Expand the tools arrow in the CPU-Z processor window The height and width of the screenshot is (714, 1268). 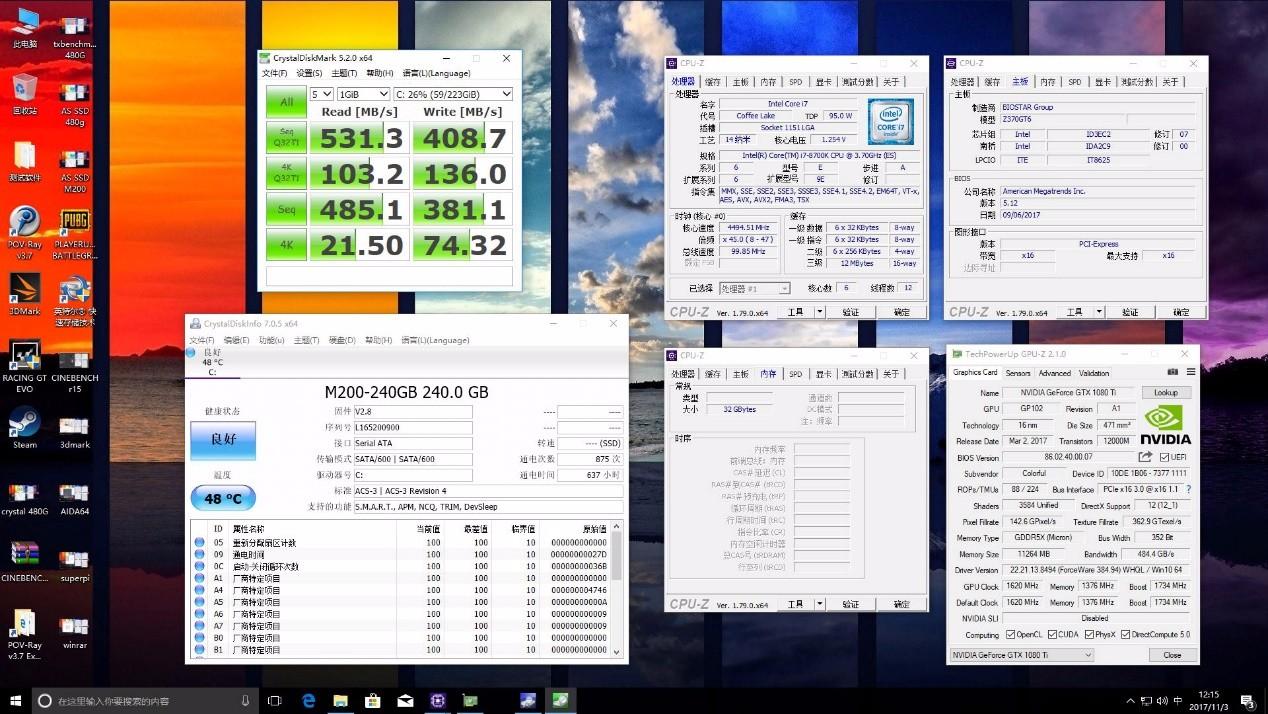tap(820, 312)
